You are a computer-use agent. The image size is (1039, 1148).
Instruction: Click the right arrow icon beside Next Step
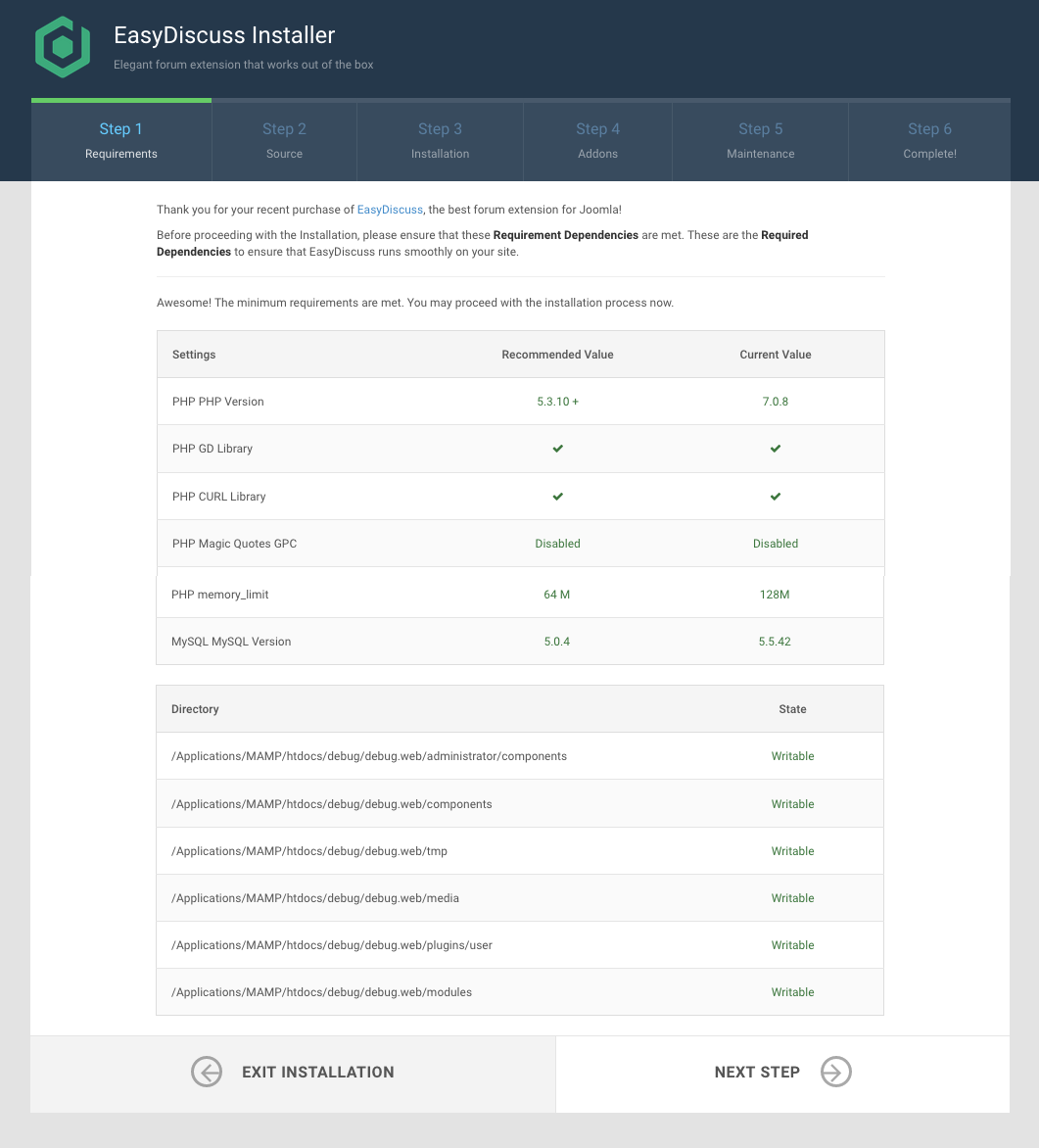pos(835,1072)
